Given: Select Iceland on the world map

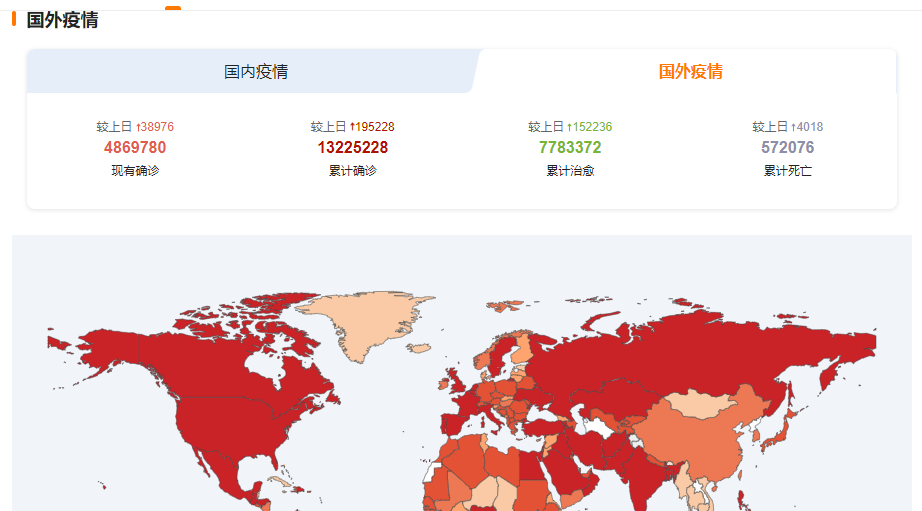Looking at the screenshot, I should 419,349.
